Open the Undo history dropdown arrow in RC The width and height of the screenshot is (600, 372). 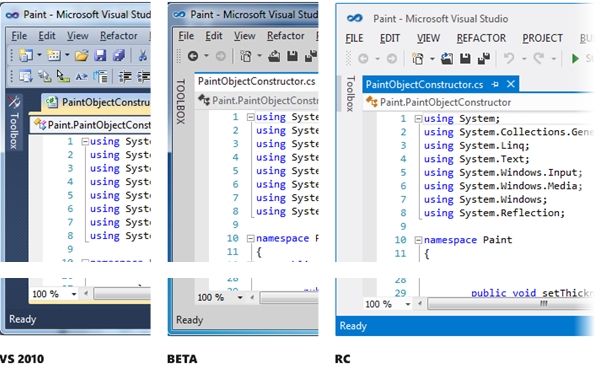point(524,59)
